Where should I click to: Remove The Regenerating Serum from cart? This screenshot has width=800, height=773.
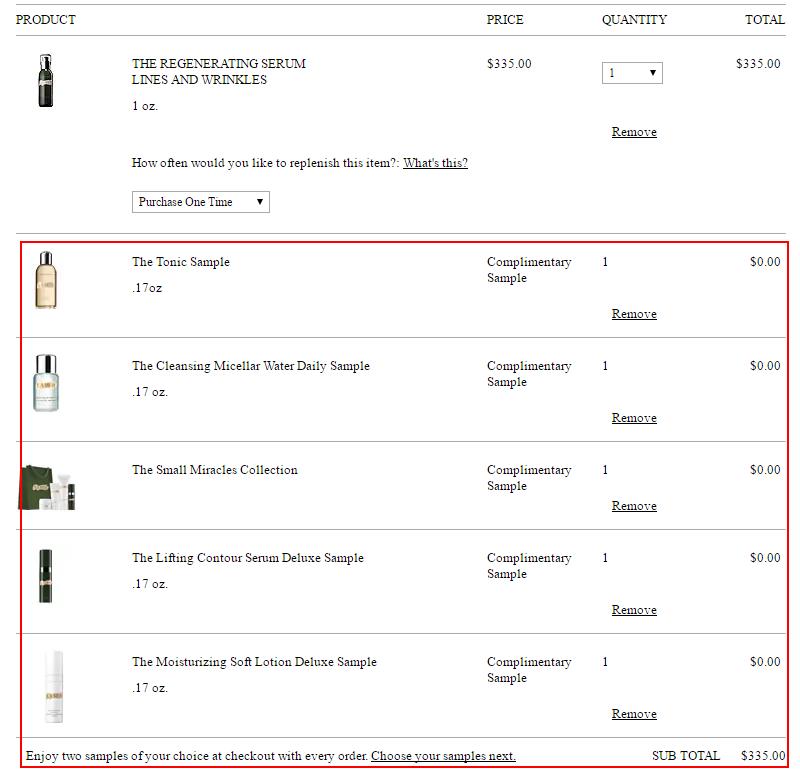pos(634,132)
